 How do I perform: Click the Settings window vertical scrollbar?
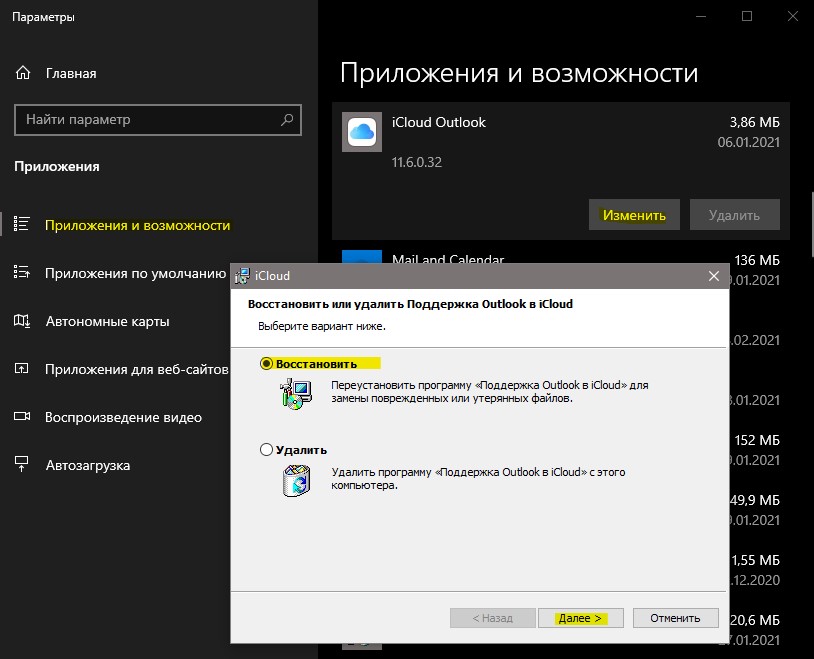point(812,224)
